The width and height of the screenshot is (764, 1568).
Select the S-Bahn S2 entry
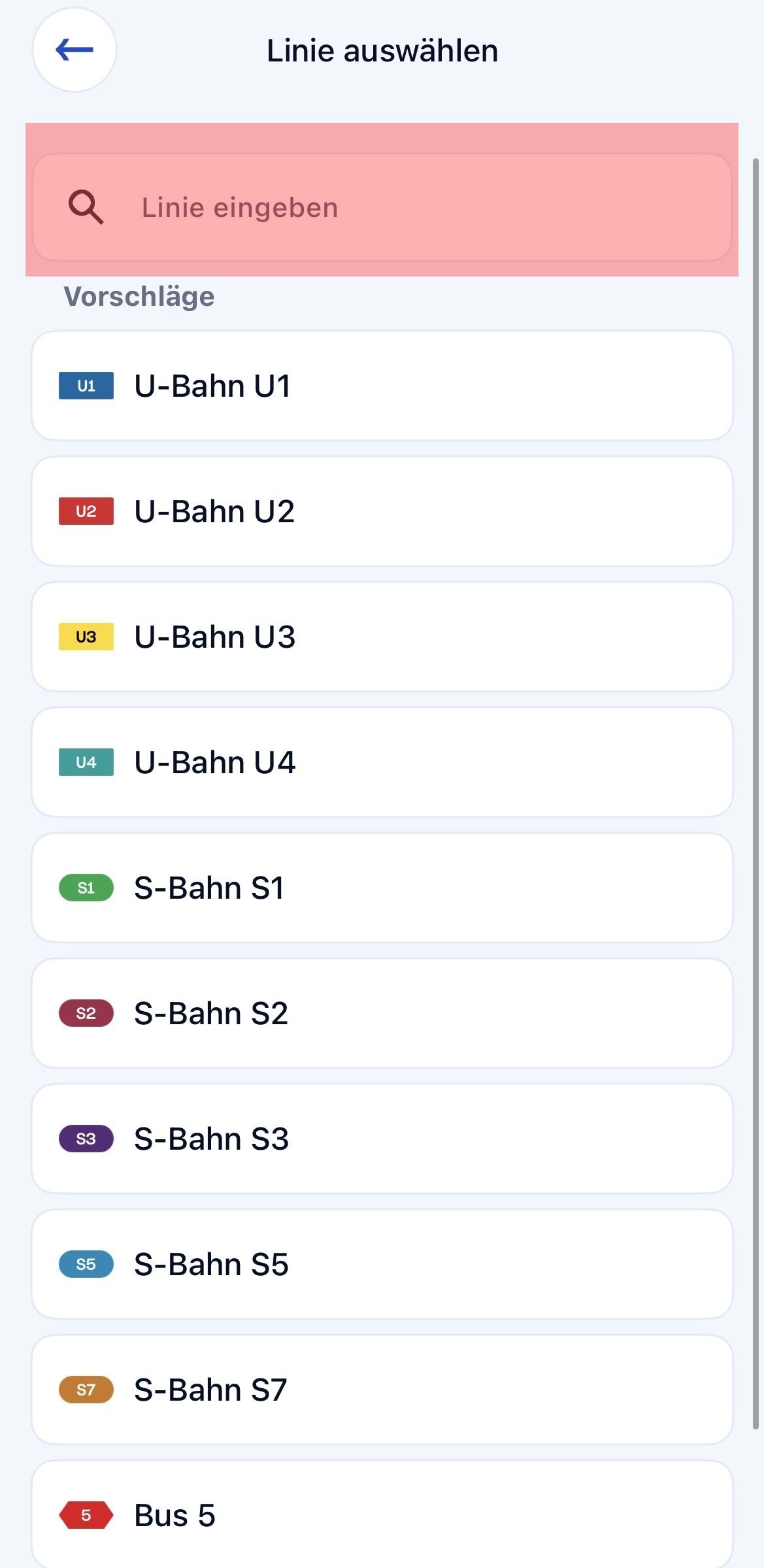point(382,1013)
